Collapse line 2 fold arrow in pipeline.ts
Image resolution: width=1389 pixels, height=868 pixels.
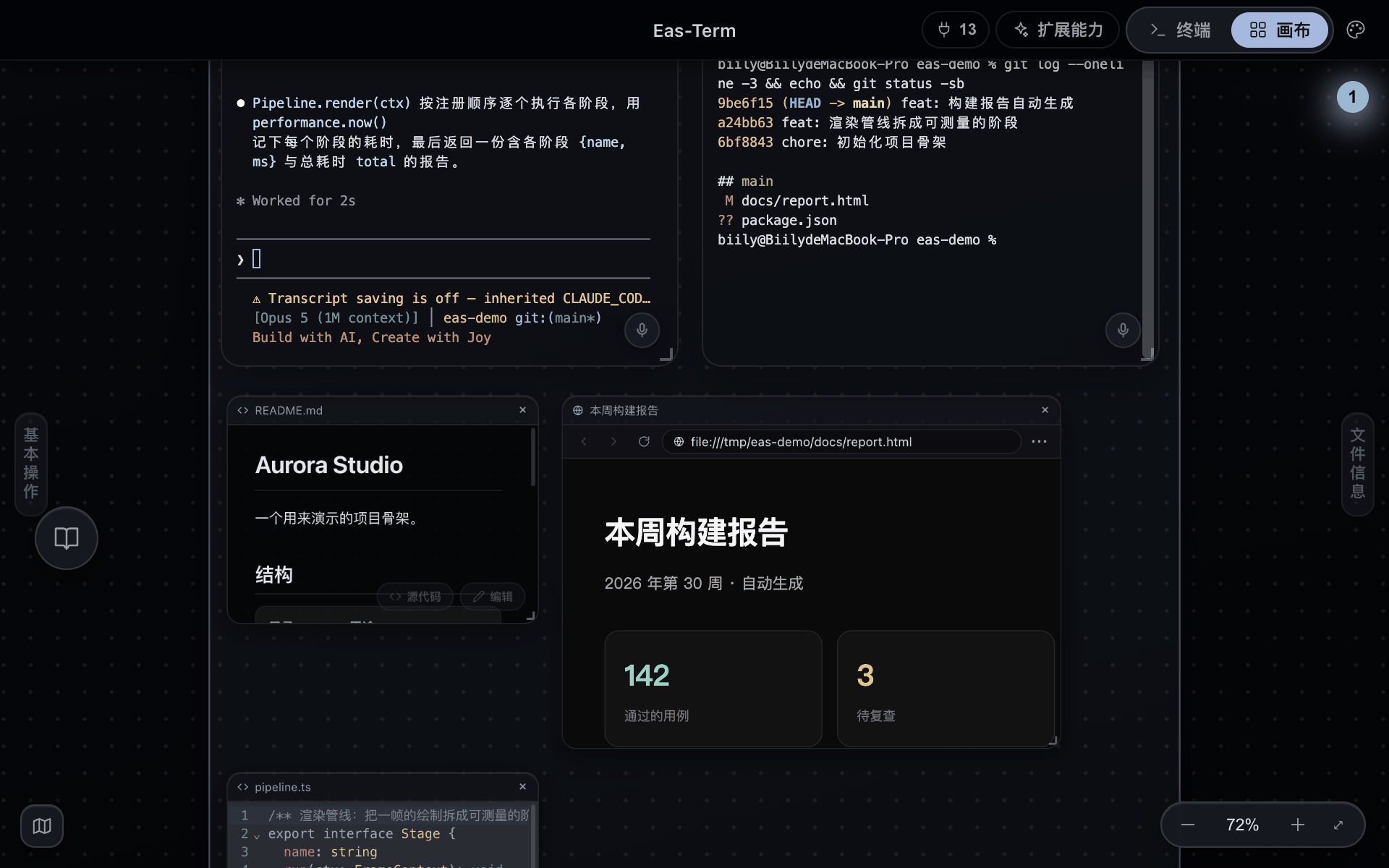pos(257,835)
